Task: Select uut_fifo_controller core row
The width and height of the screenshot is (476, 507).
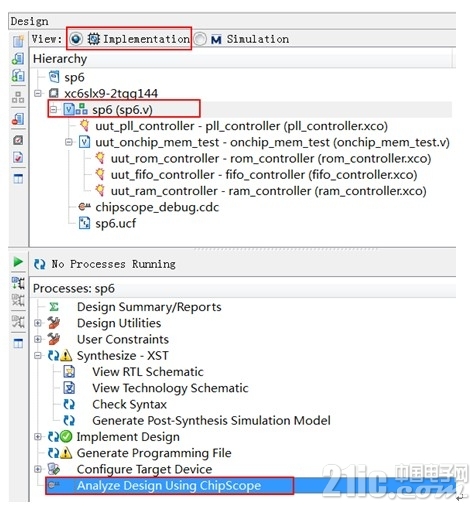Action: [264, 175]
